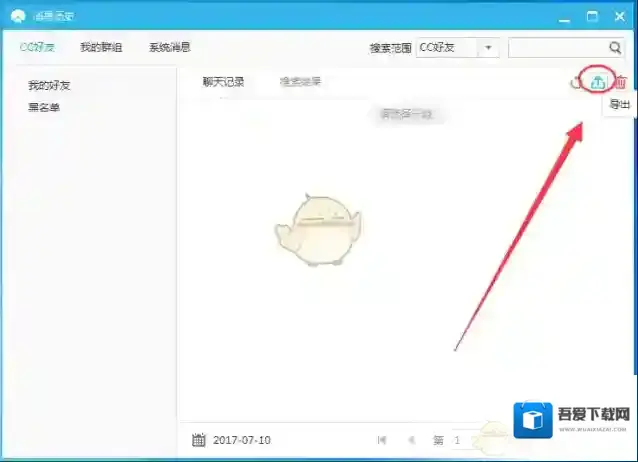Click the page number field showing 1
Viewport: 638px width, 462px height.
[x=462, y=440]
